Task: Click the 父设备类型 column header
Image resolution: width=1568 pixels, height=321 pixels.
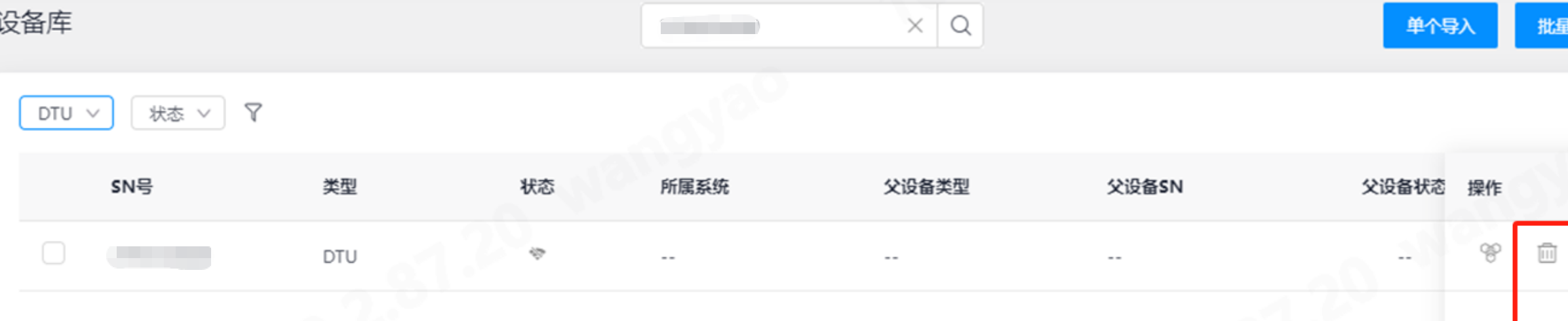Action: [926, 187]
